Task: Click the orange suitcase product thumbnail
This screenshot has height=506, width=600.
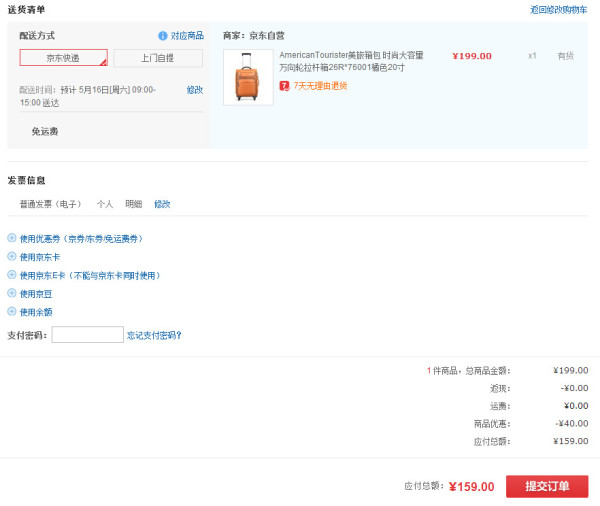Action: (x=248, y=77)
